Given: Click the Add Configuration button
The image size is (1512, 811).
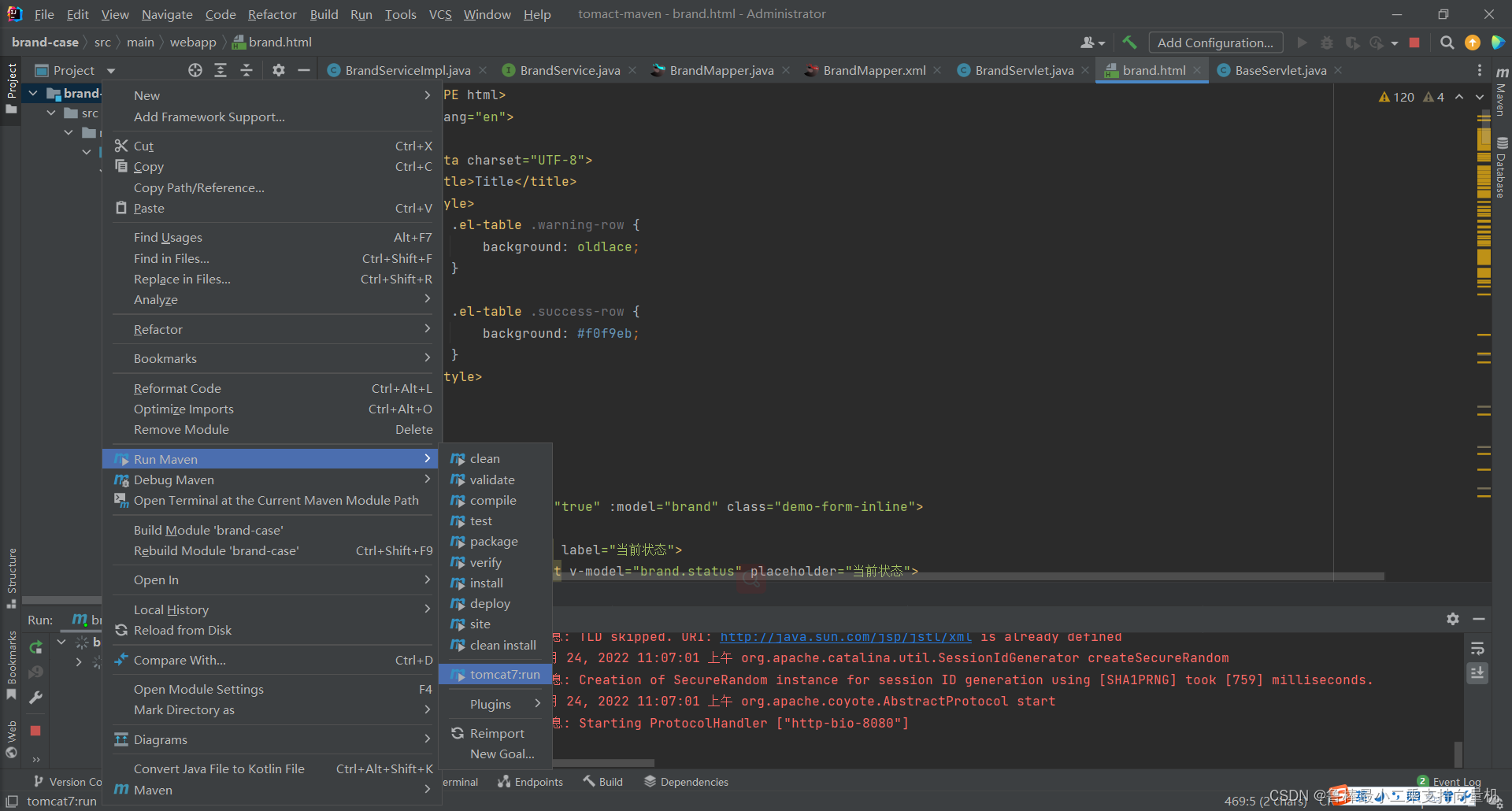Looking at the screenshot, I should (x=1215, y=43).
